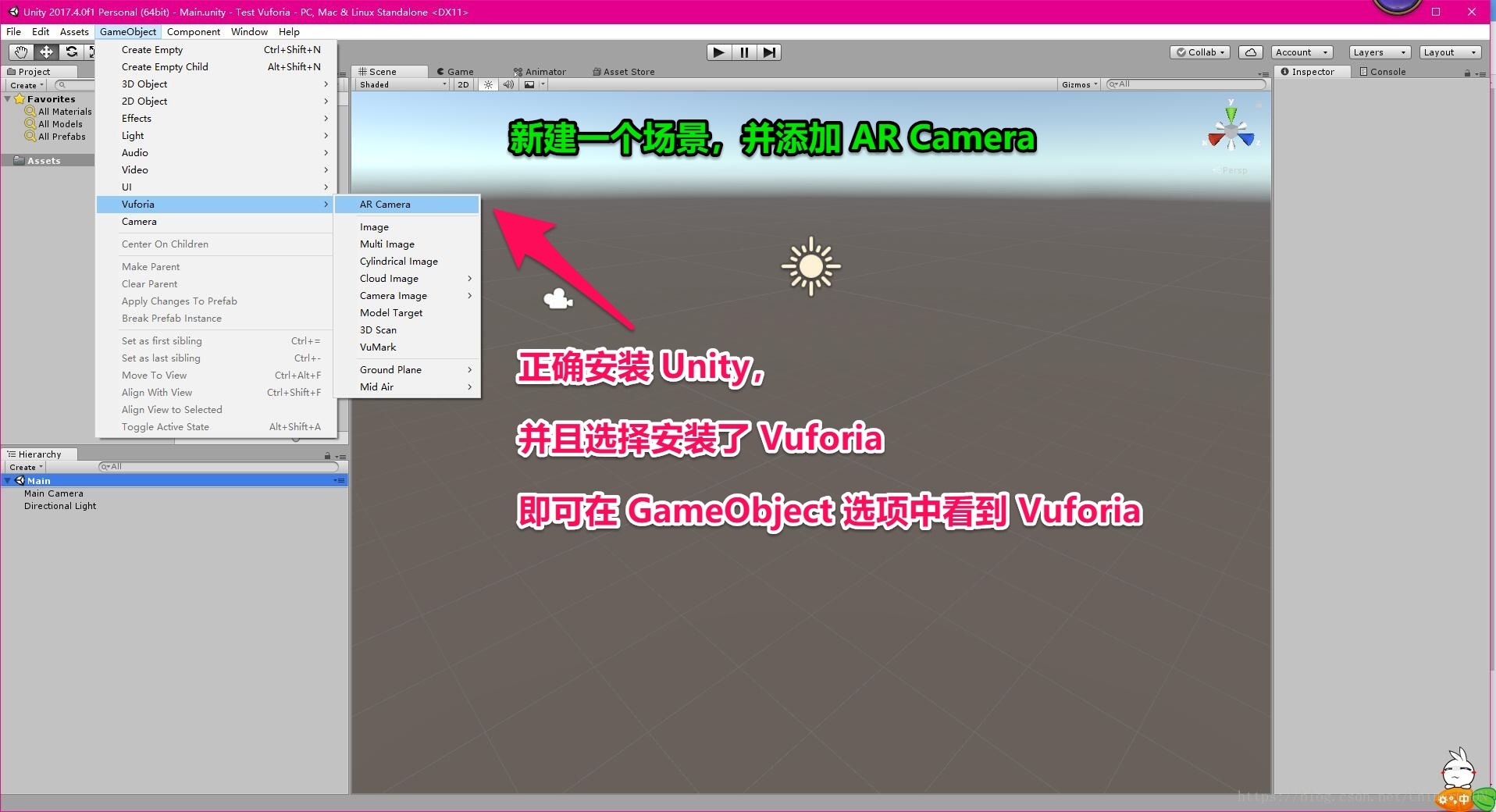Open the Layers dropdown
Viewport: 1496px width, 812px height.
[x=1380, y=52]
